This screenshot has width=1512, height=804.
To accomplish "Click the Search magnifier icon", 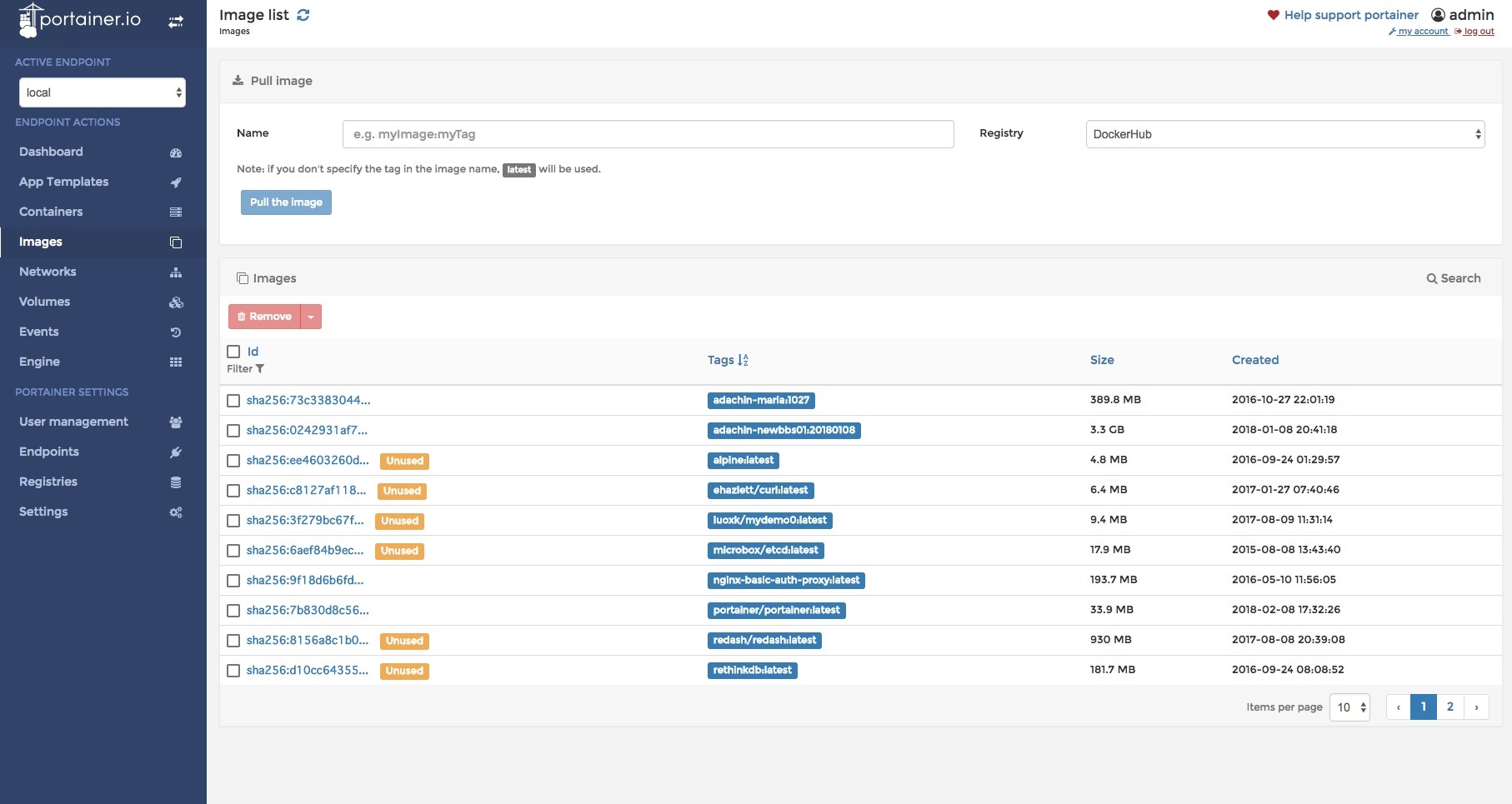I will click(1431, 278).
